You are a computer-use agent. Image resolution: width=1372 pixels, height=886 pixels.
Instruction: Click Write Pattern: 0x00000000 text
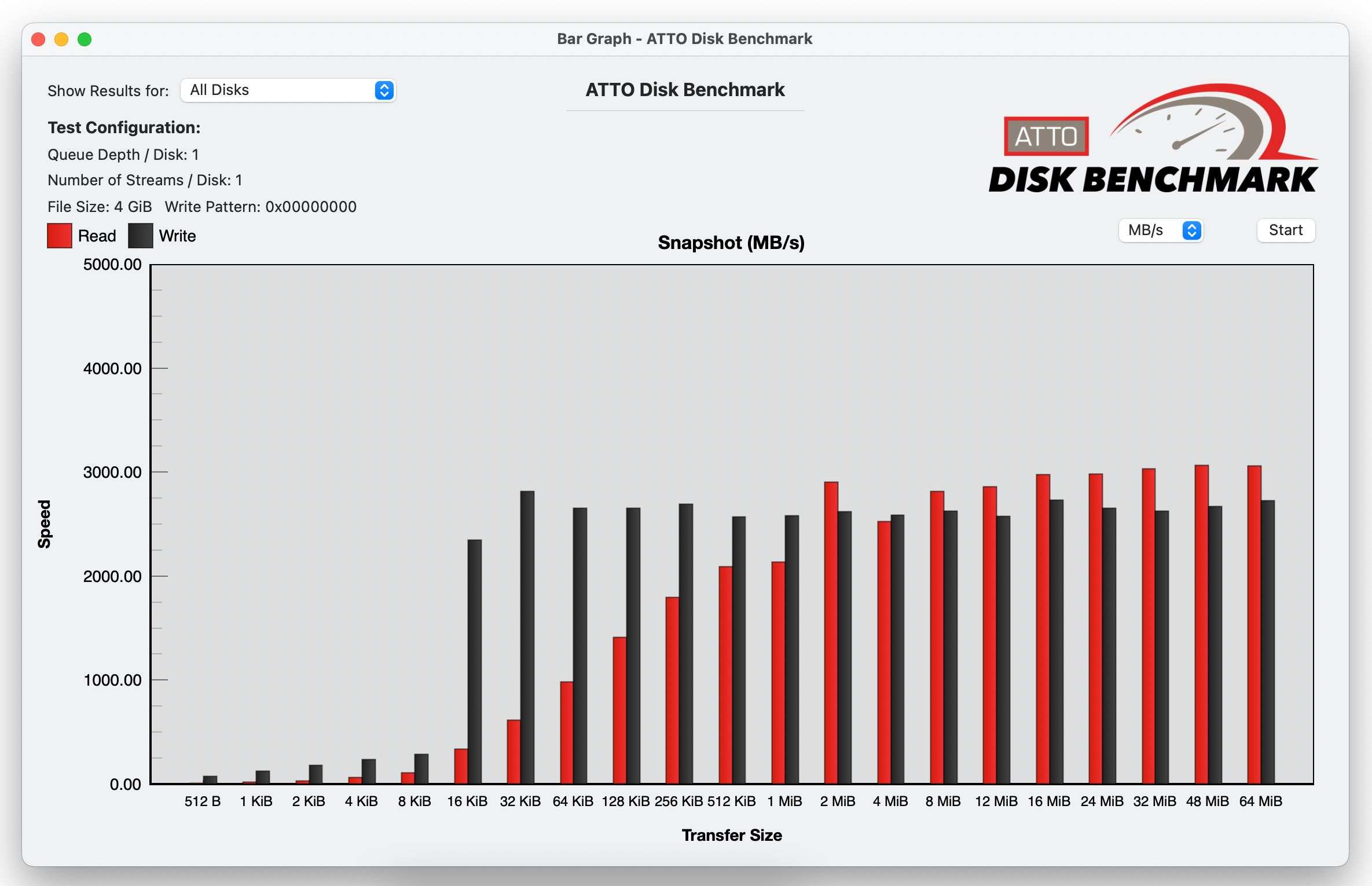[261, 207]
